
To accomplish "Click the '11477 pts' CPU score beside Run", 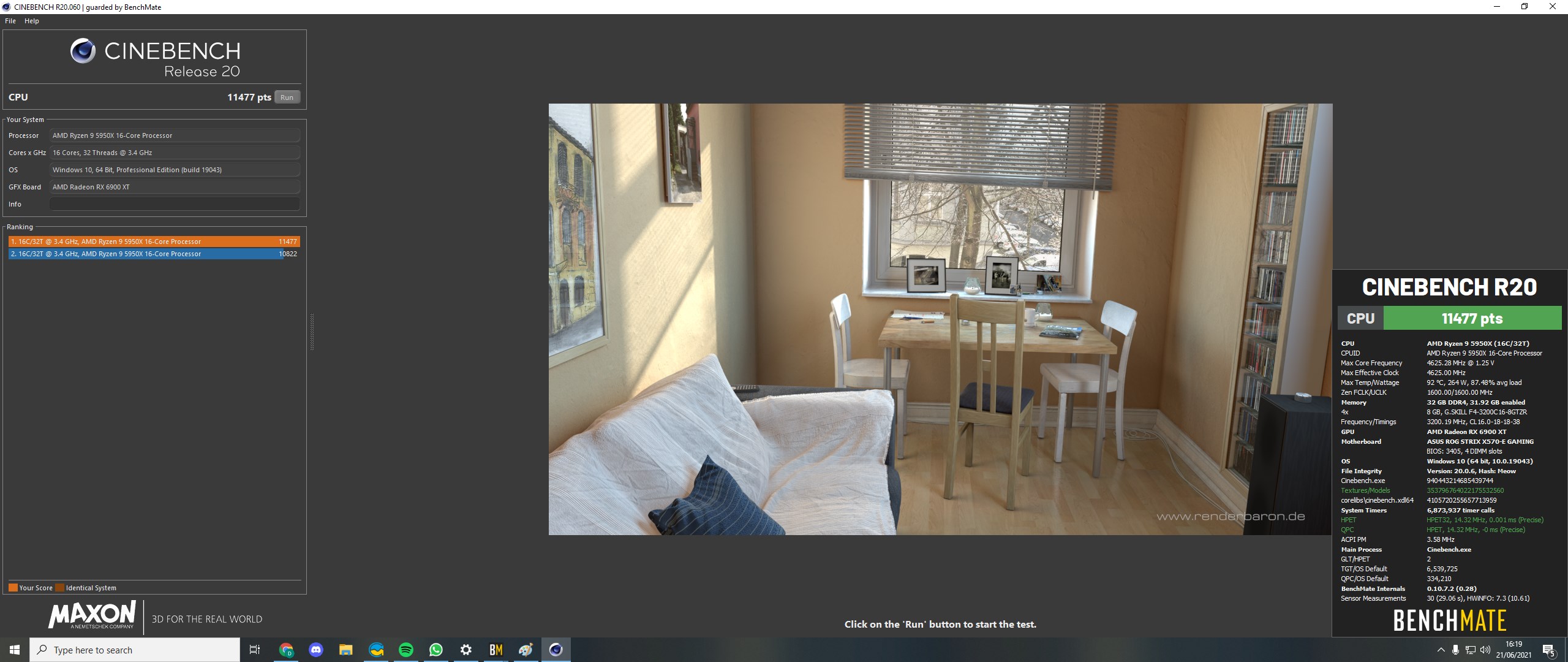I will [249, 97].
